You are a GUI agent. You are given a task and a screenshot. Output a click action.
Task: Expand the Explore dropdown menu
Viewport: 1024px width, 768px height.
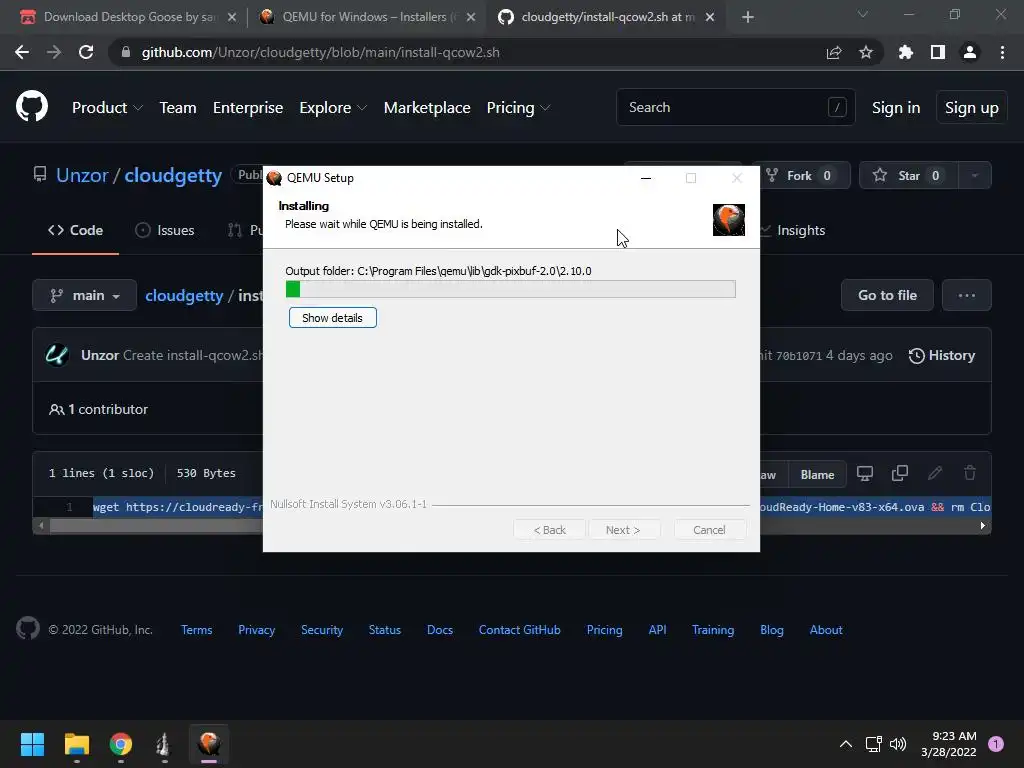[333, 108]
